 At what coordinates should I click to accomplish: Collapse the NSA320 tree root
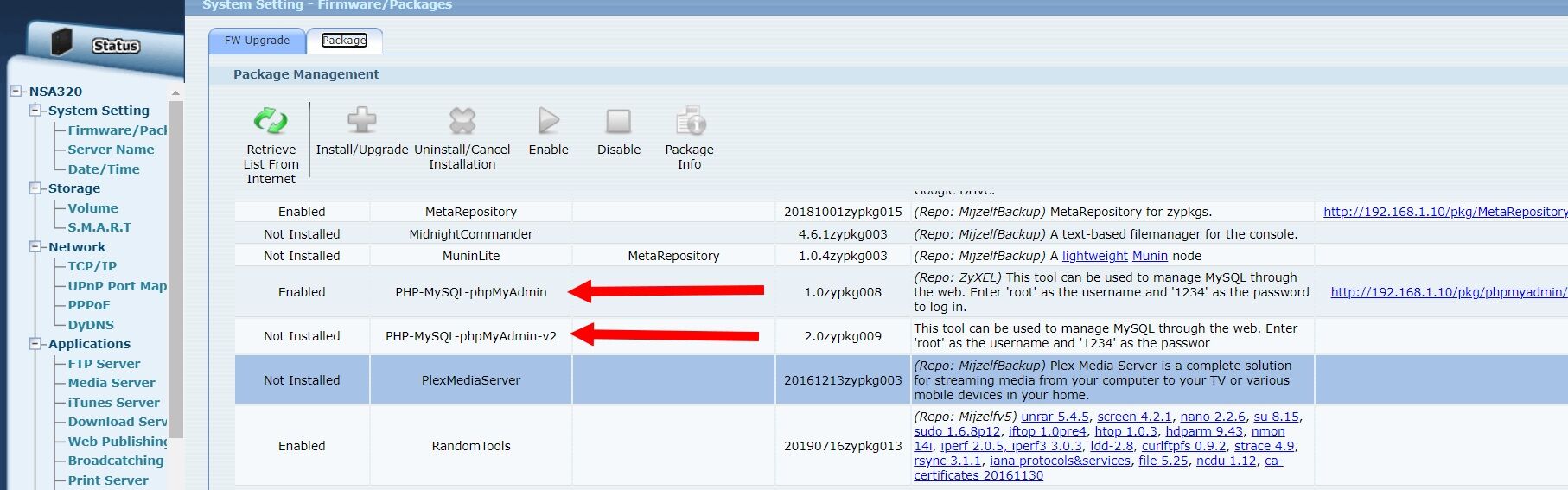(x=16, y=91)
